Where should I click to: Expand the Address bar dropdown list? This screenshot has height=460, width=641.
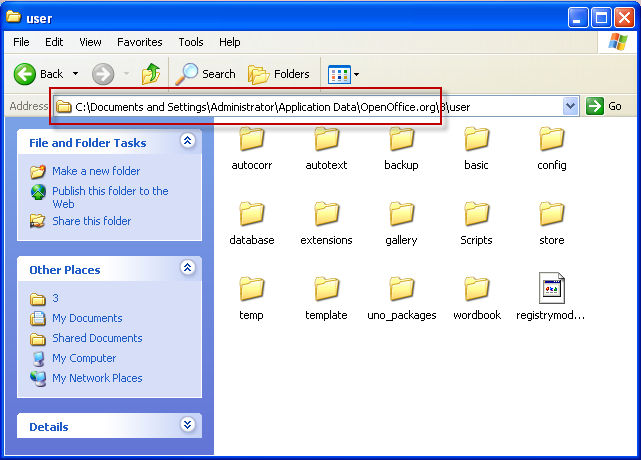[570, 107]
